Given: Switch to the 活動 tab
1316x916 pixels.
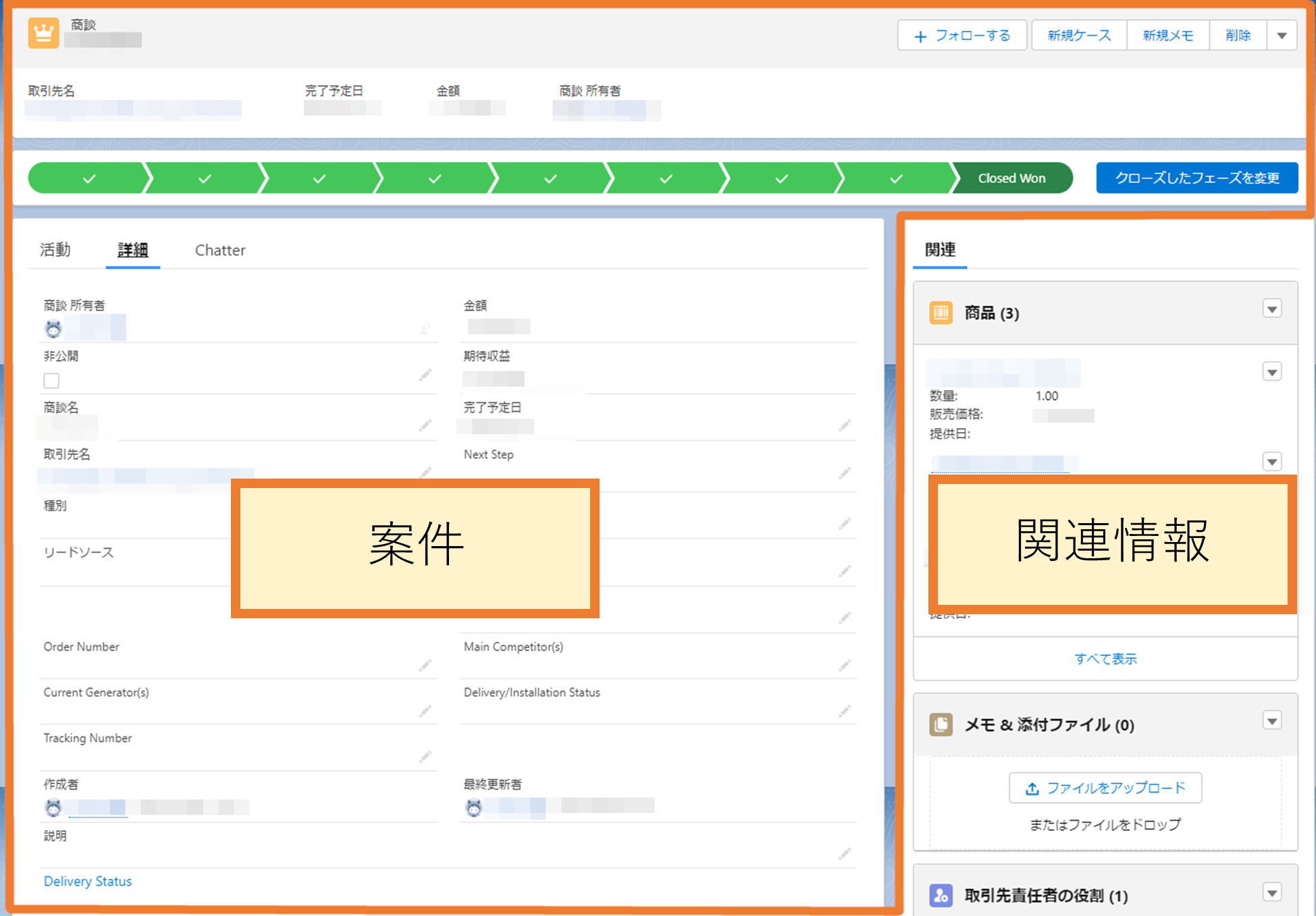Looking at the screenshot, I should 54,250.
